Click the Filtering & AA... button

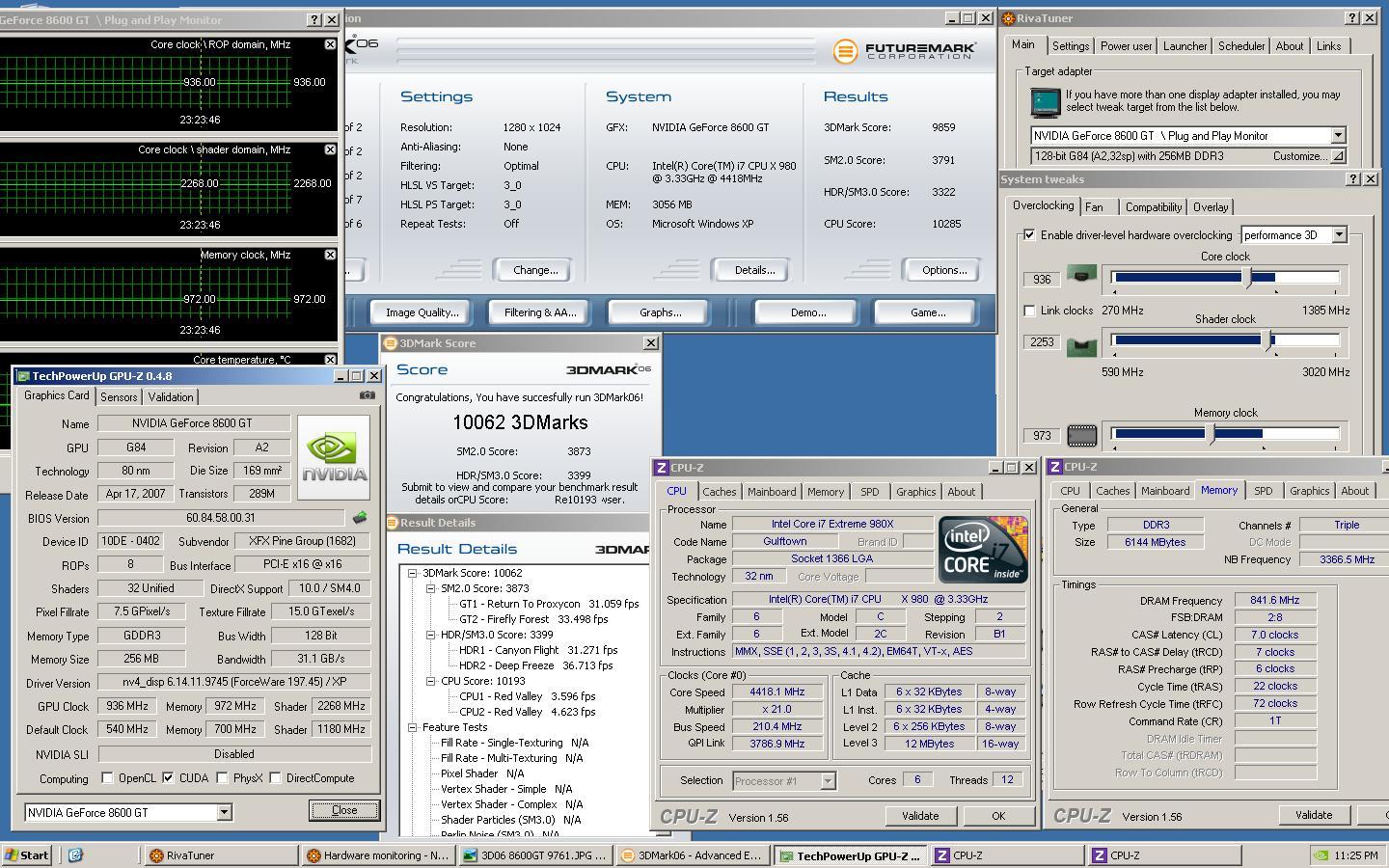(540, 312)
